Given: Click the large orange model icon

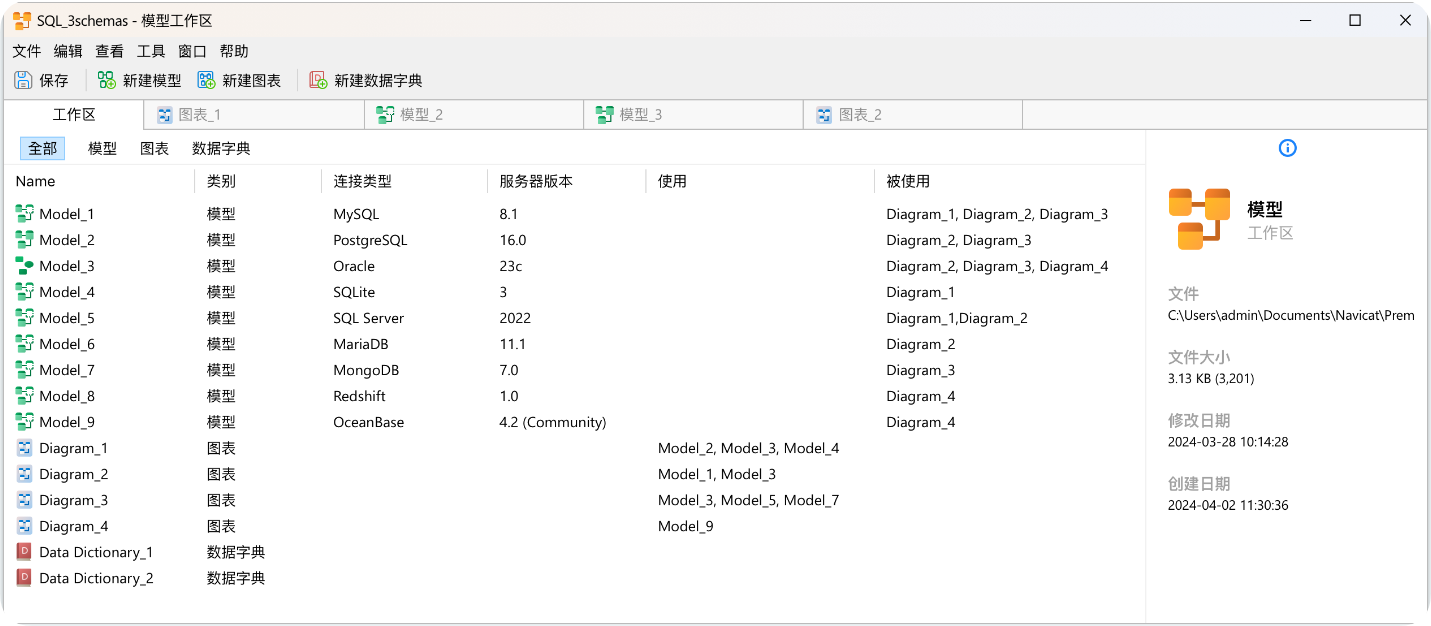Looking at the screenshot, I should click(x=1199, y=219).
